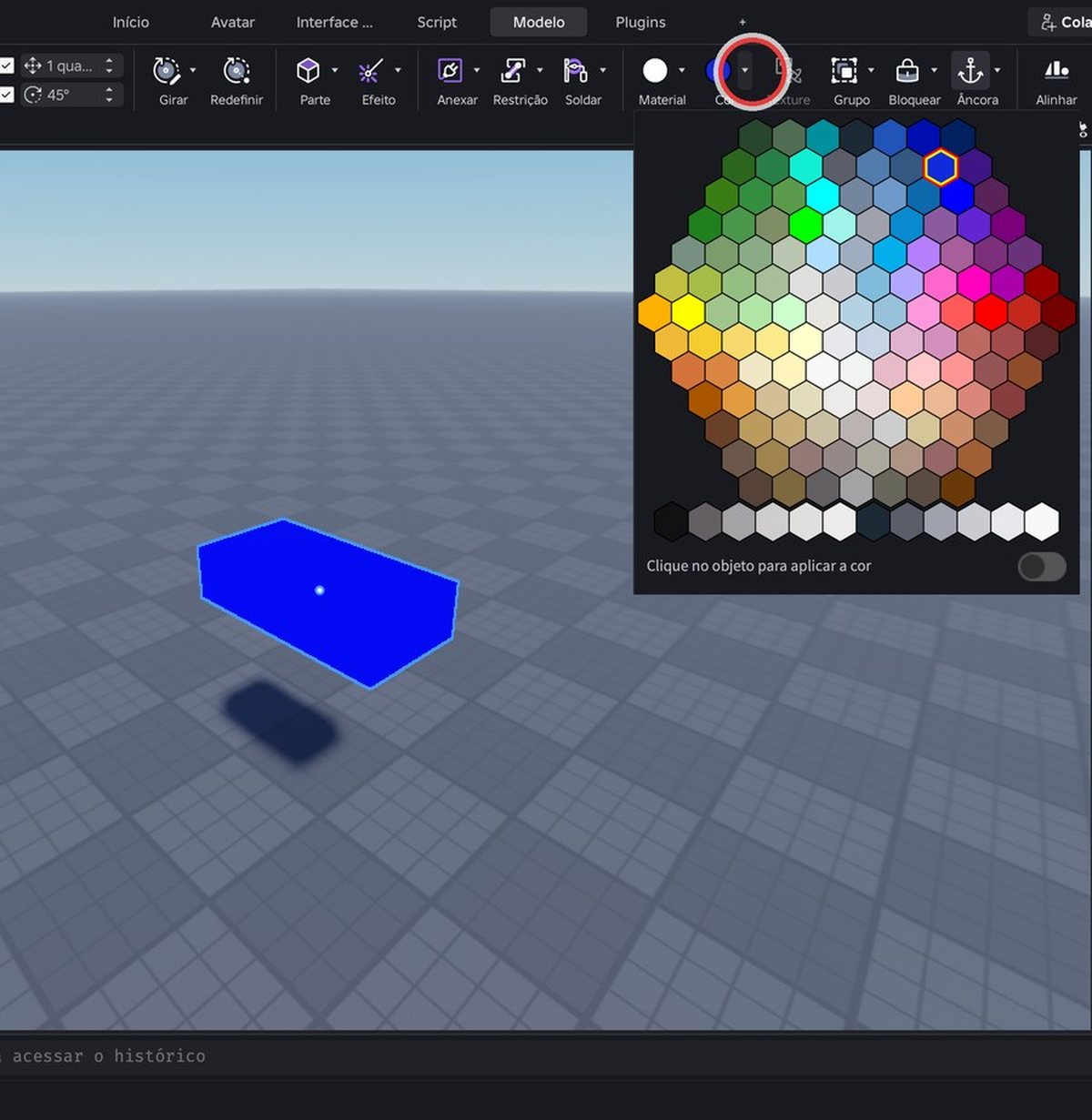Expand the Âncora dropdown arrow
Viewport: 1092px width, 1120px height.
coord(997,70)
